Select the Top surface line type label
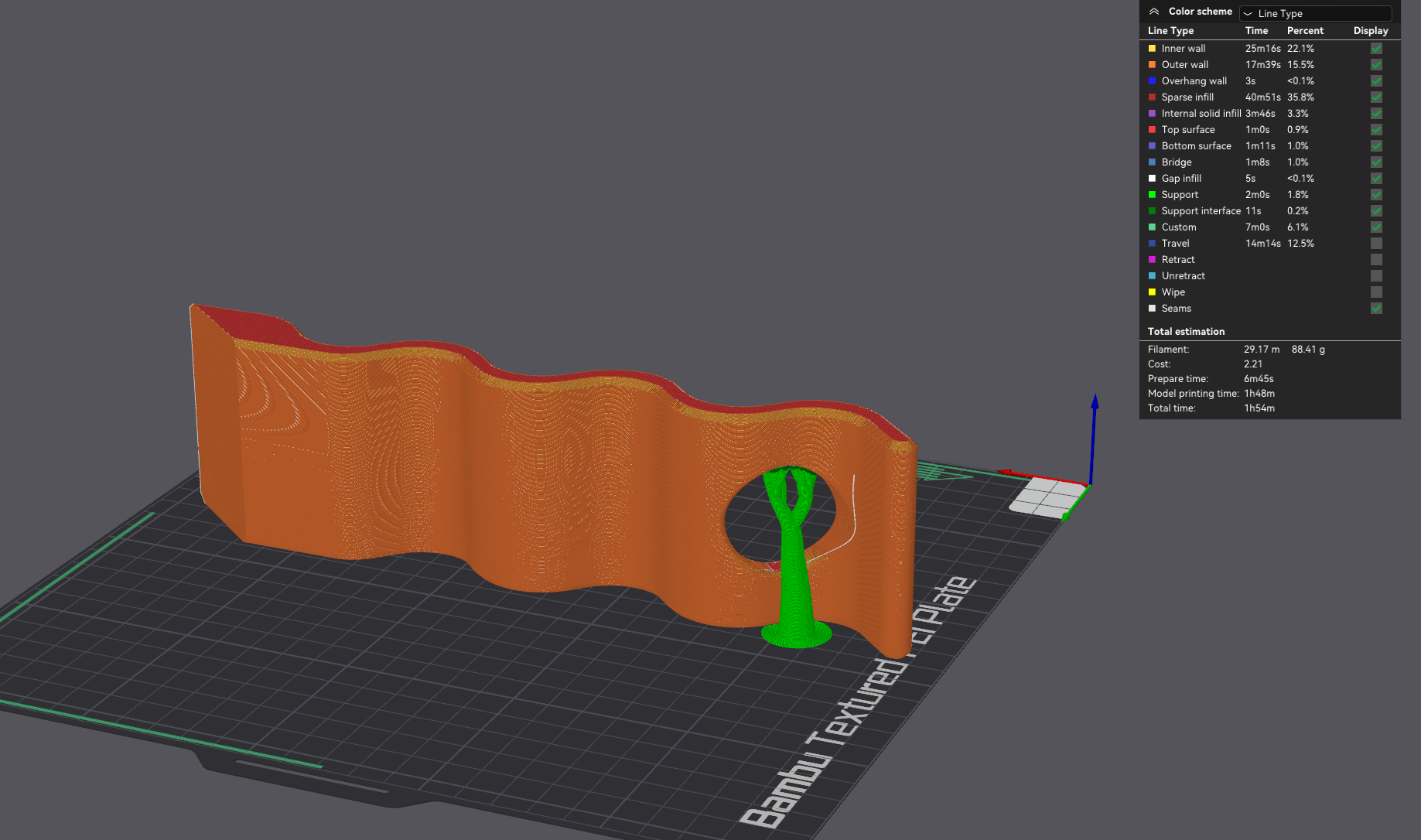The image size is (1421, 840). pos(1188,129)
